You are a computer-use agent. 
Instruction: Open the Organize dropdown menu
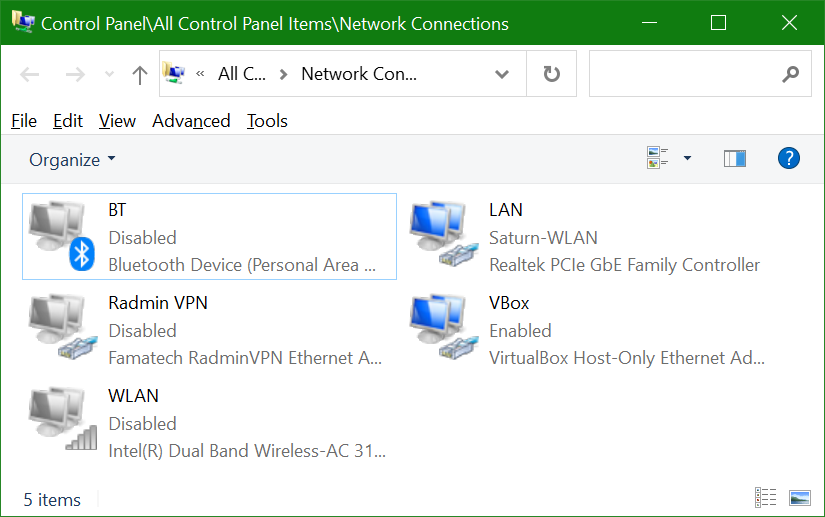tap(72, 159)
